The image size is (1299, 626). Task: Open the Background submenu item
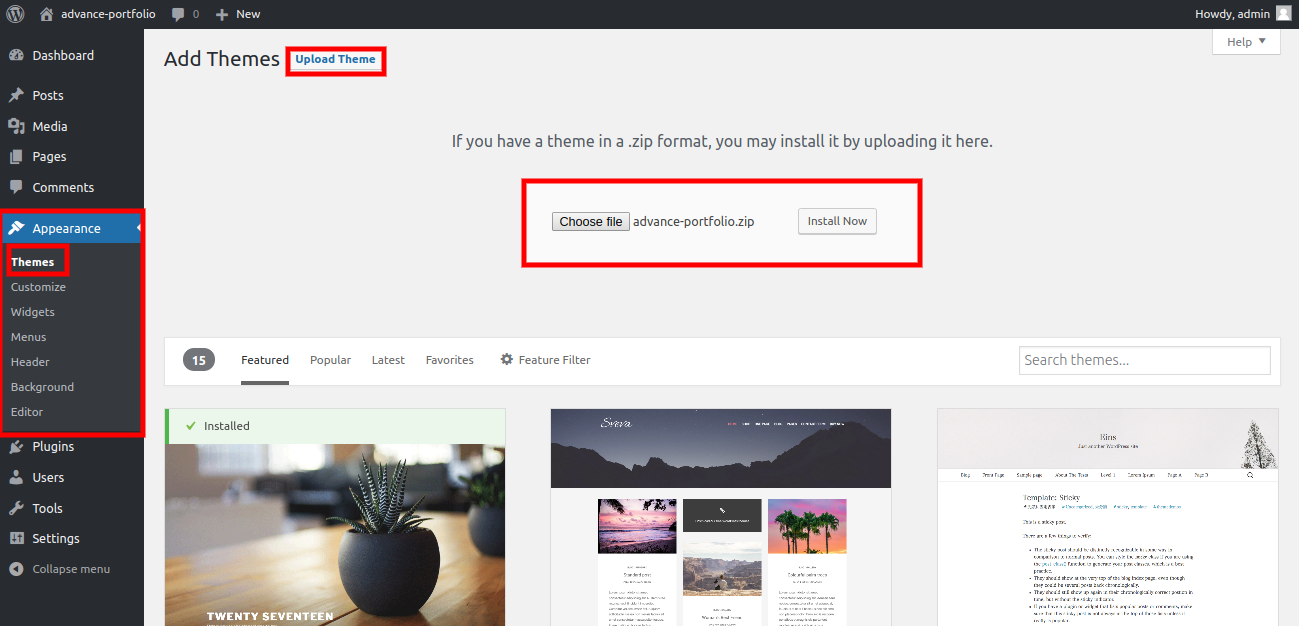pos(42,387)
